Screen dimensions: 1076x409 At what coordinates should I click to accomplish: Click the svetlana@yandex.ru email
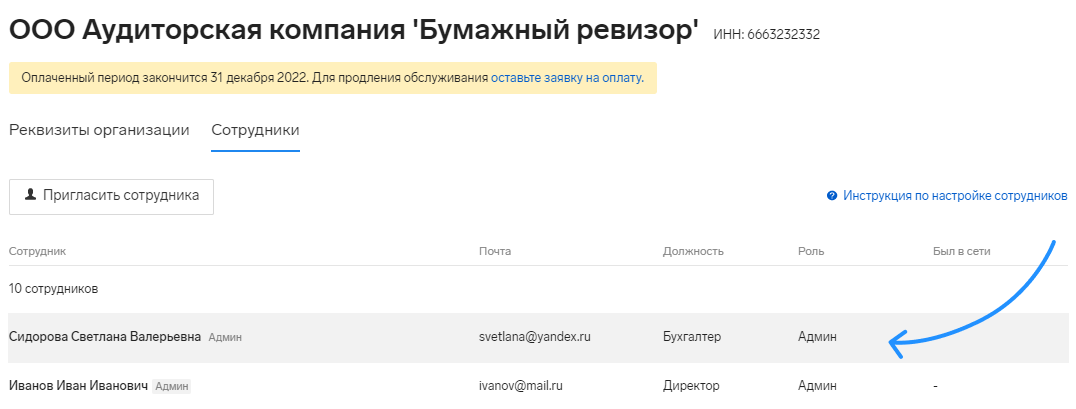click(535, 337)
